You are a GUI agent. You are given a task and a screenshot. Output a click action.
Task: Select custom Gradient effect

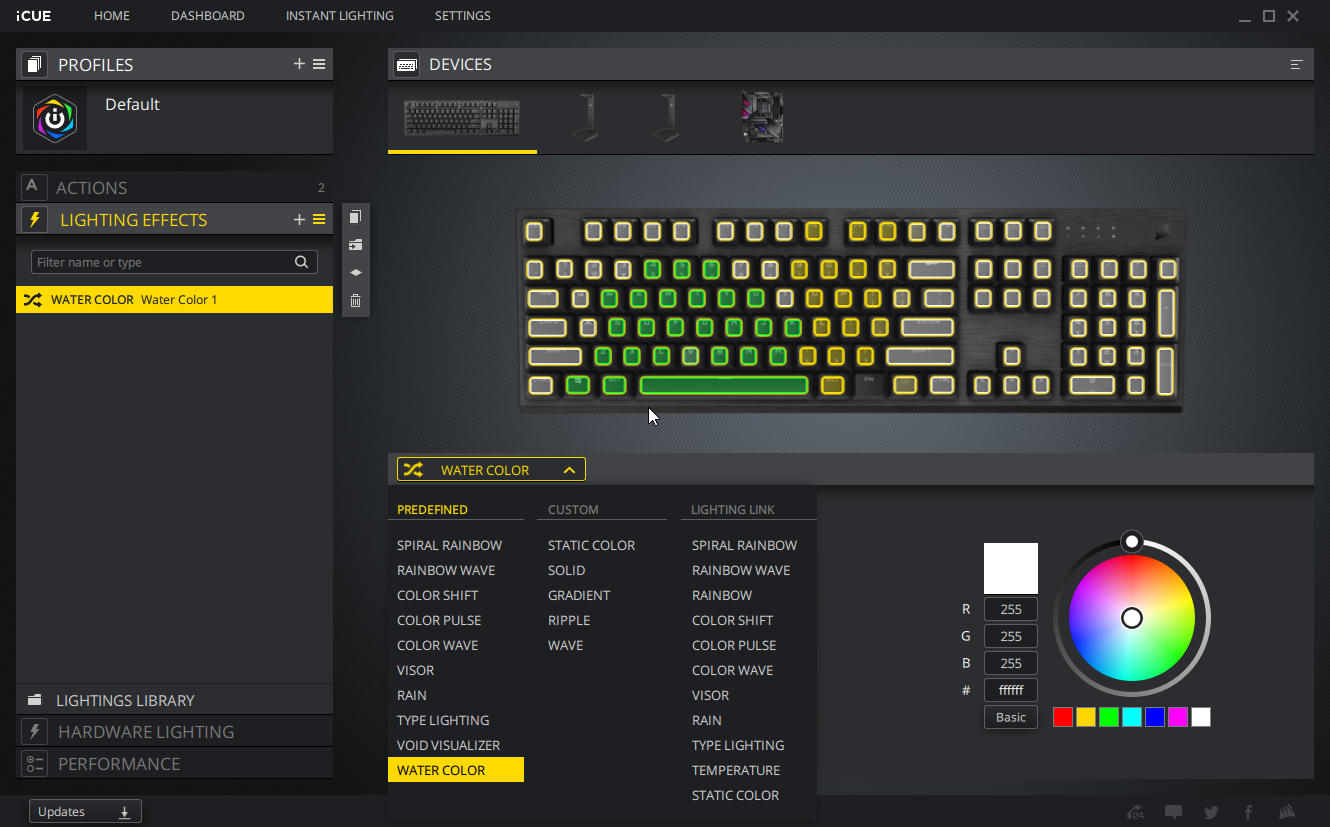578,595
